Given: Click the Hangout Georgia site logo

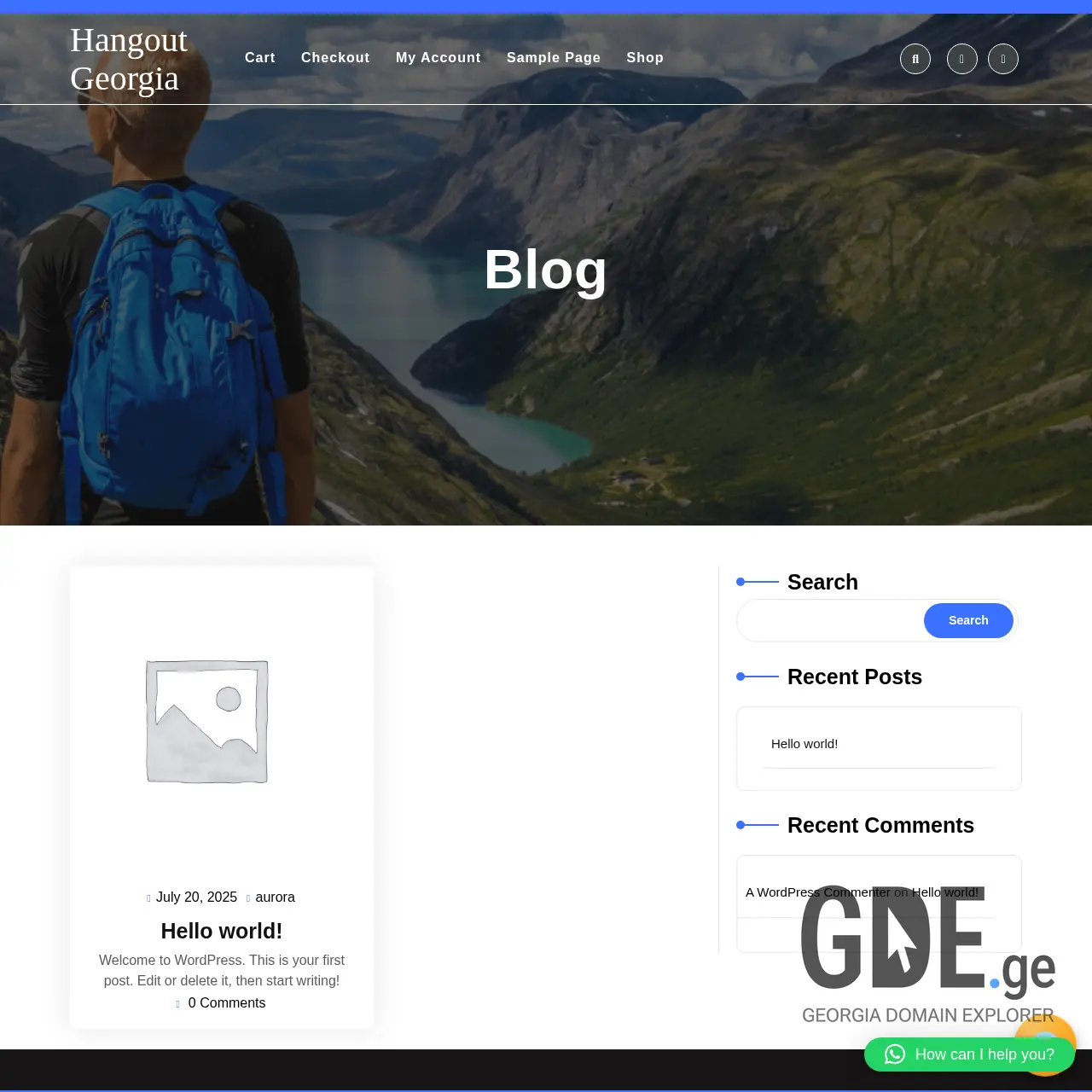Looking at the screenshot, I should (128, 58).
